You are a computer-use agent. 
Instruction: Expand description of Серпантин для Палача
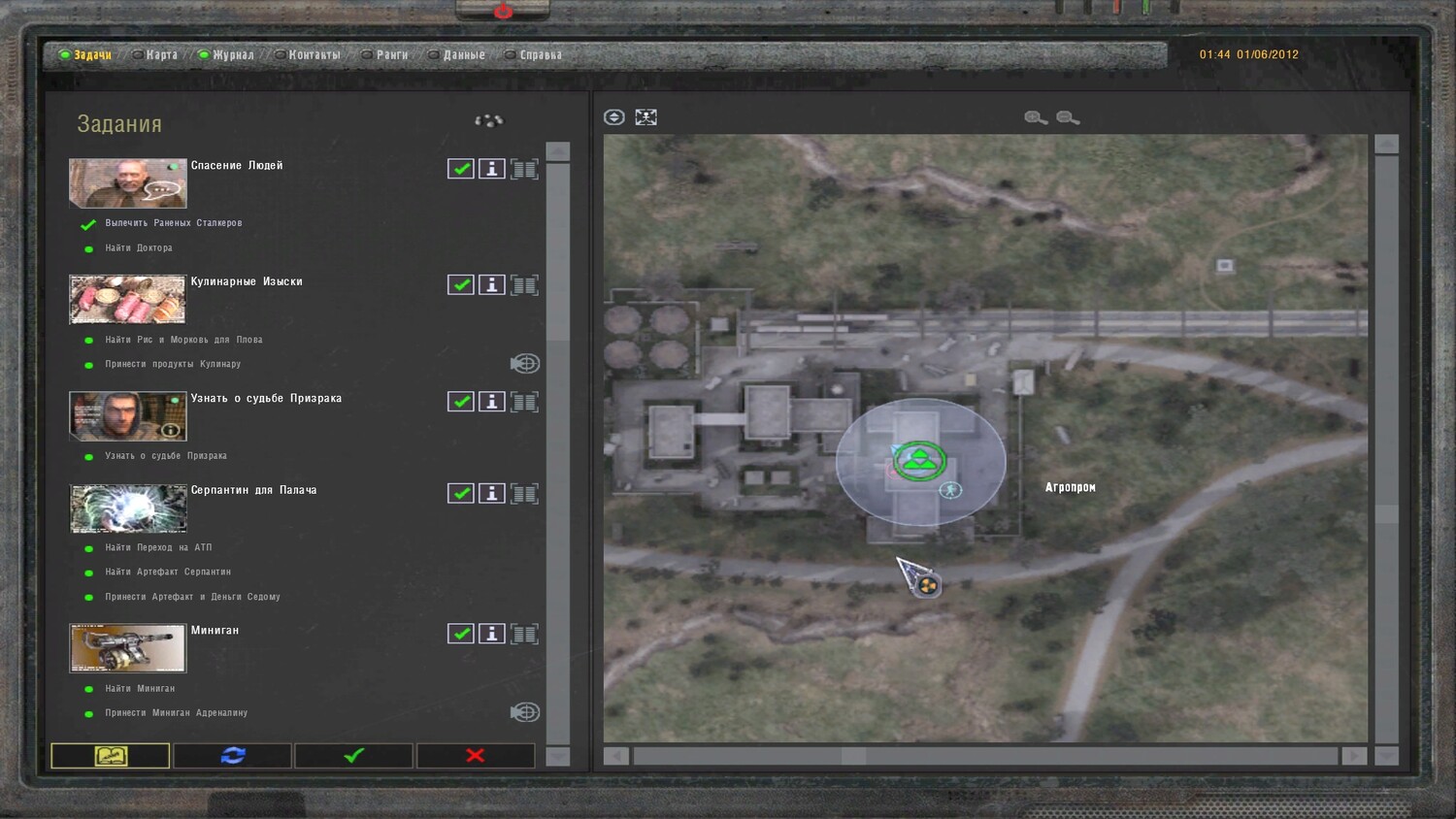click(524, 494)
